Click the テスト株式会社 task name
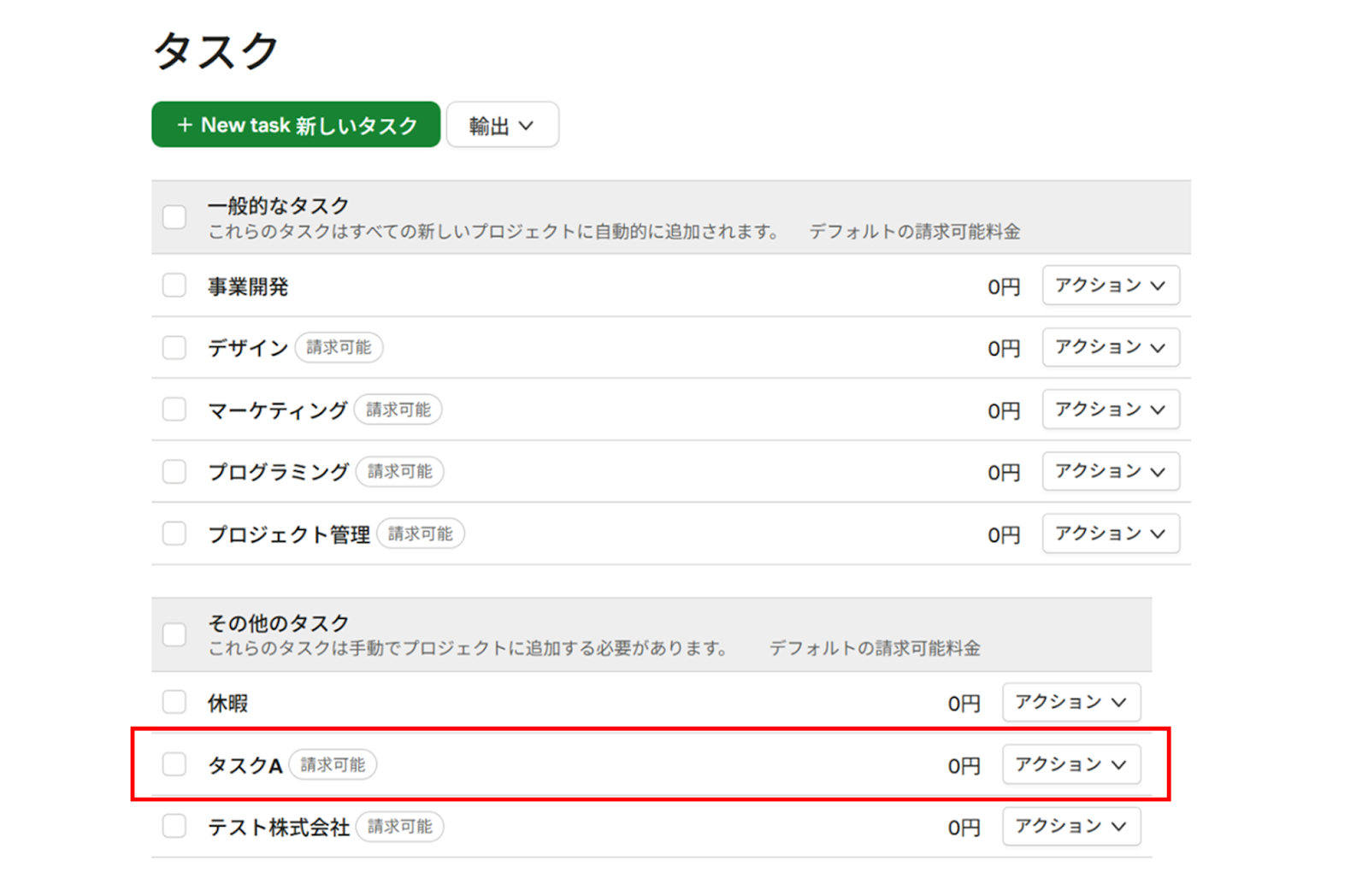This screenshot has height=896, width=1368. (x=279, y=827)
